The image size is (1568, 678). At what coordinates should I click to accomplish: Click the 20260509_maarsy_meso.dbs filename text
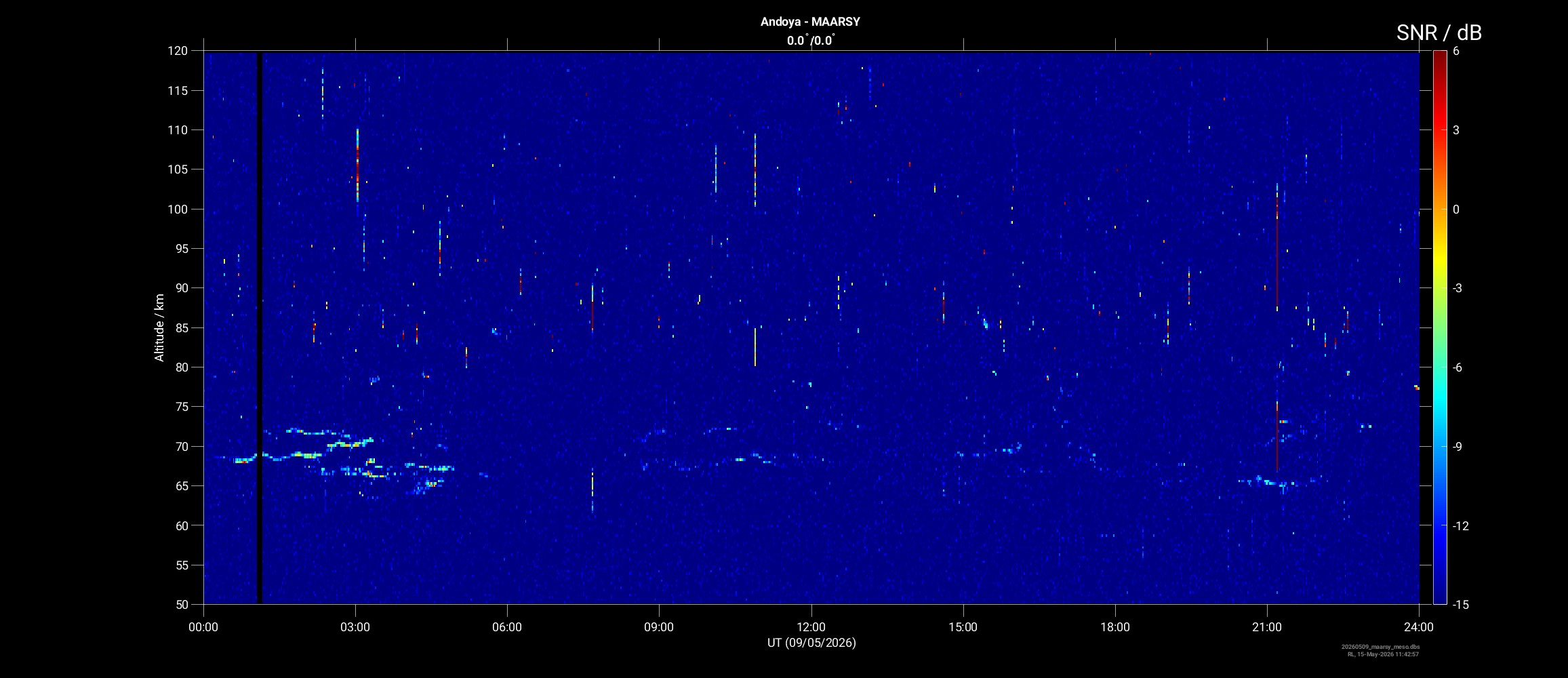coord(1380,647)
